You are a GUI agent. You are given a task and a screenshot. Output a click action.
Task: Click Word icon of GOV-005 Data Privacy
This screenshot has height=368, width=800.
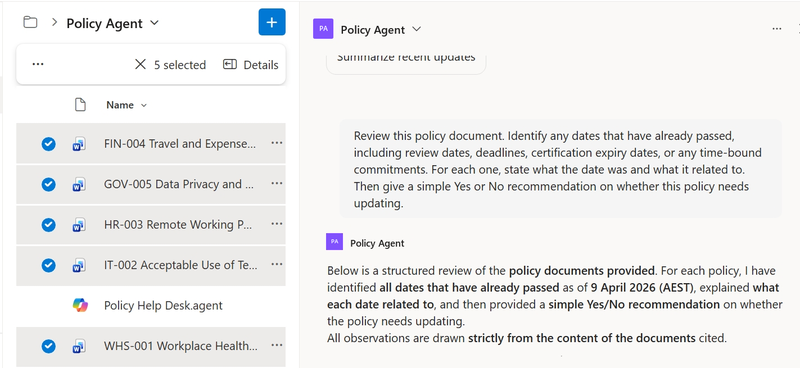79,184
